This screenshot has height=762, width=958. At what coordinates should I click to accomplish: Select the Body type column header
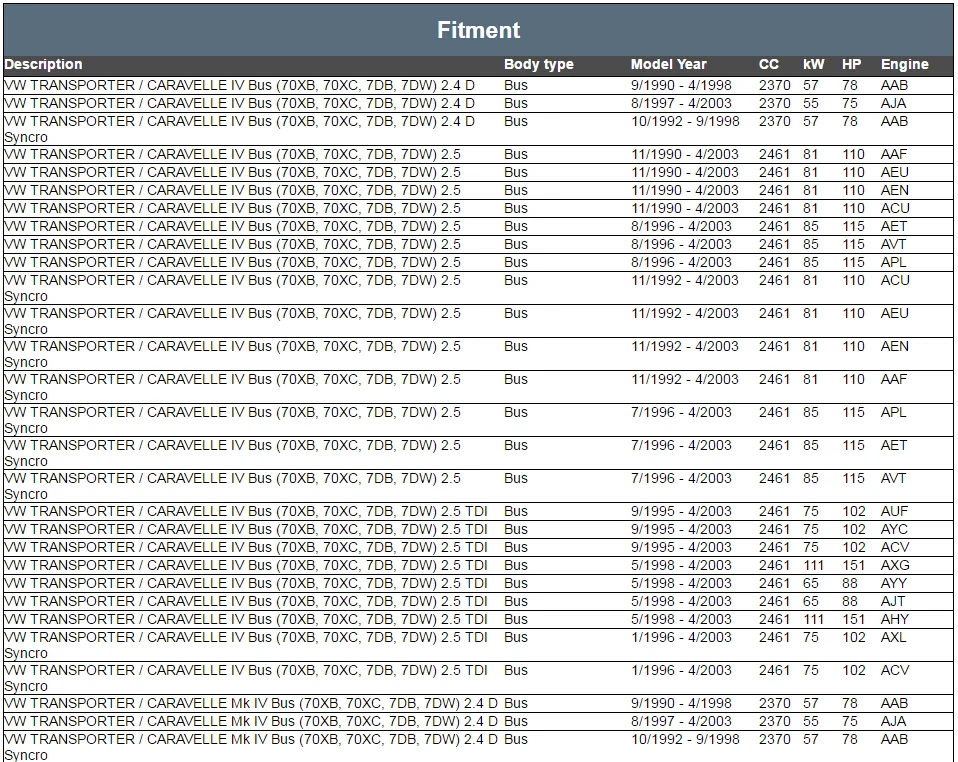tap(539, 64)
